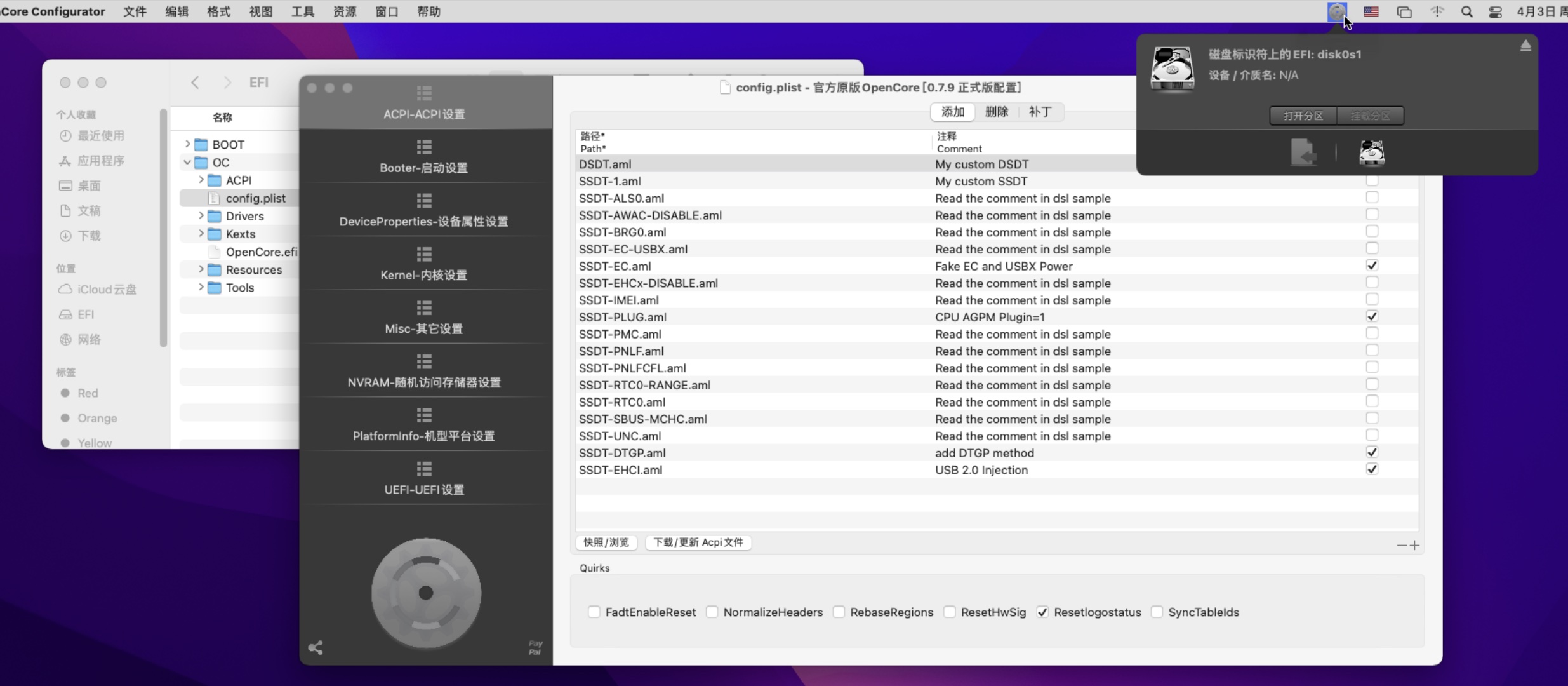Image resolution: width=1568 pixels, height=686 pixels.
Task: Toggle the SSDT-EC.aml enabled checkbox
Action: [1372, 266]
